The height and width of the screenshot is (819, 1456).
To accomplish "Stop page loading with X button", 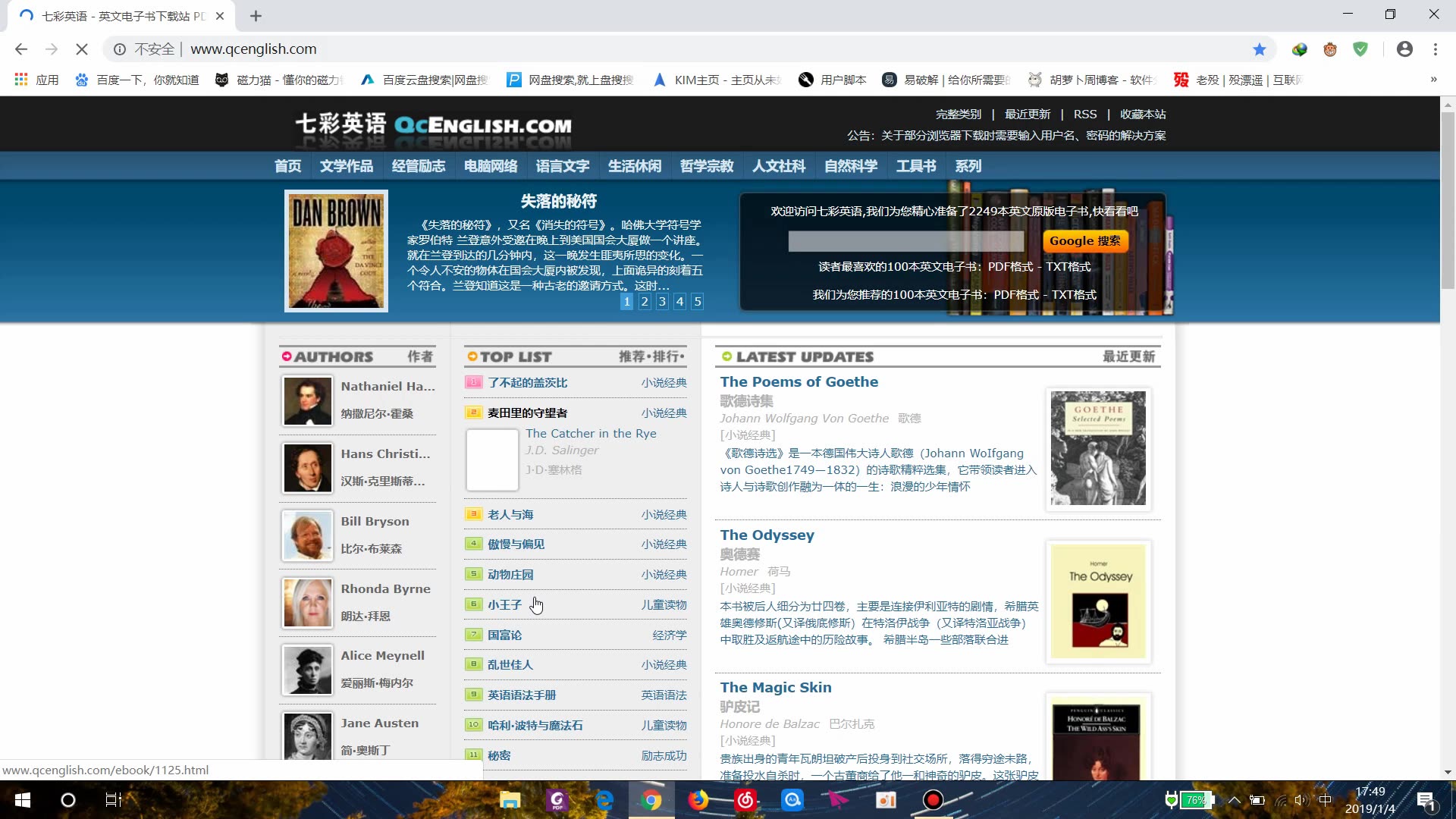I will 82,49.
